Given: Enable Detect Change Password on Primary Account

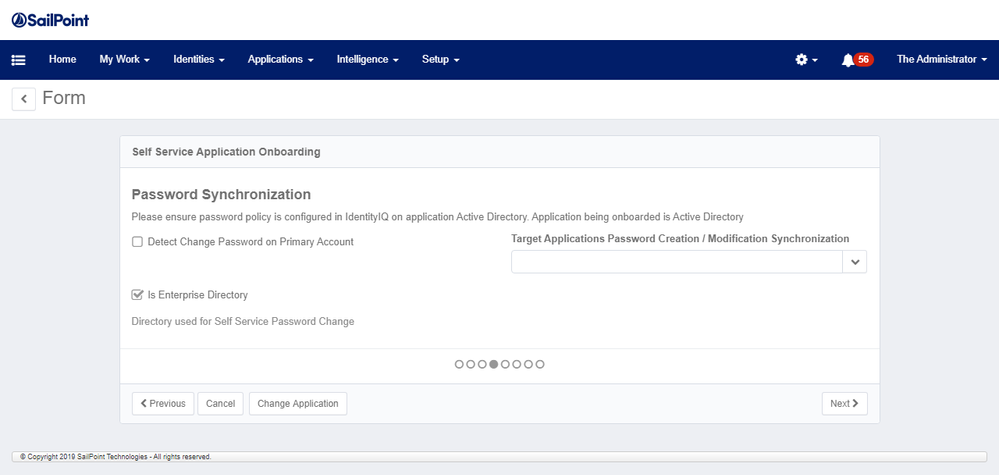Looking at the screenshot, I should (x=137, y=242).
